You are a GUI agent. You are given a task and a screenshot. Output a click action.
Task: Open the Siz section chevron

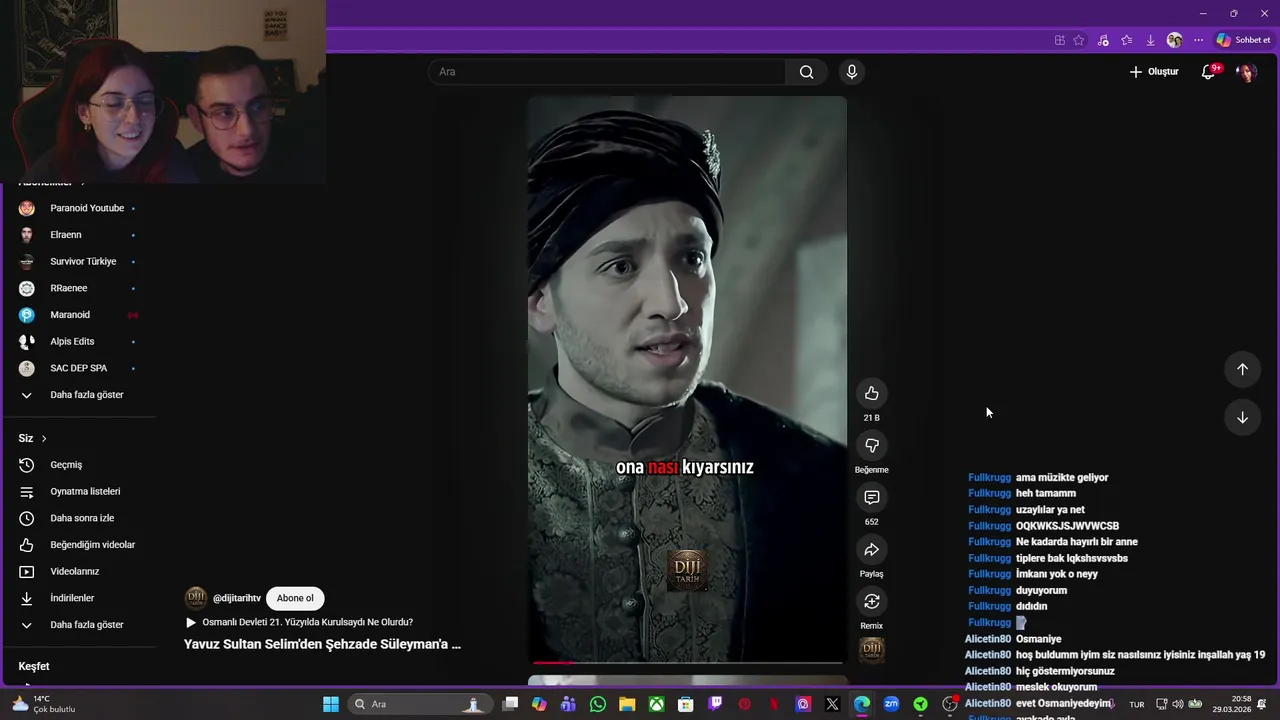click(44, 438)
